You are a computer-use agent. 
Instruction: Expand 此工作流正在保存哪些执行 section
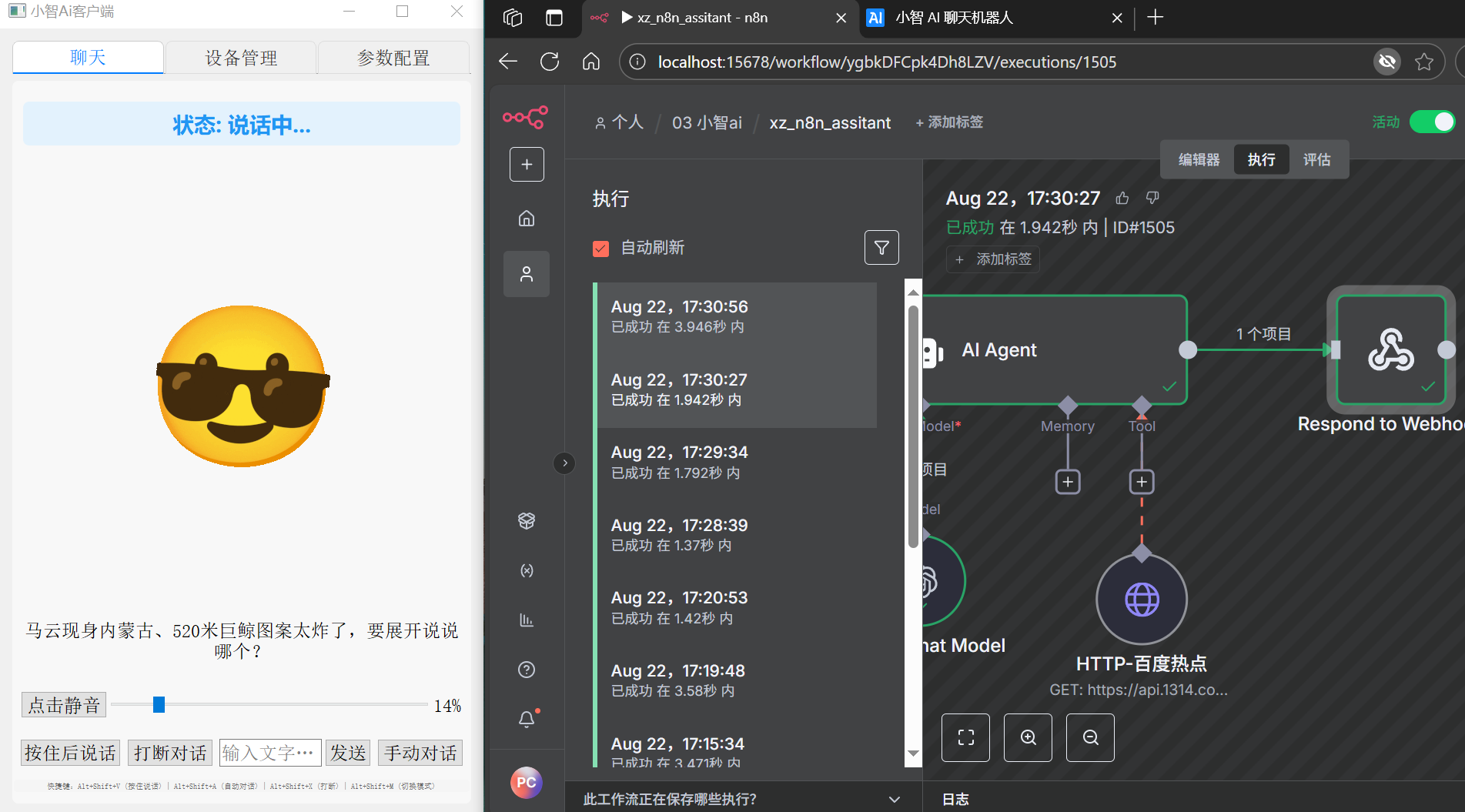[x=742, y=799]
